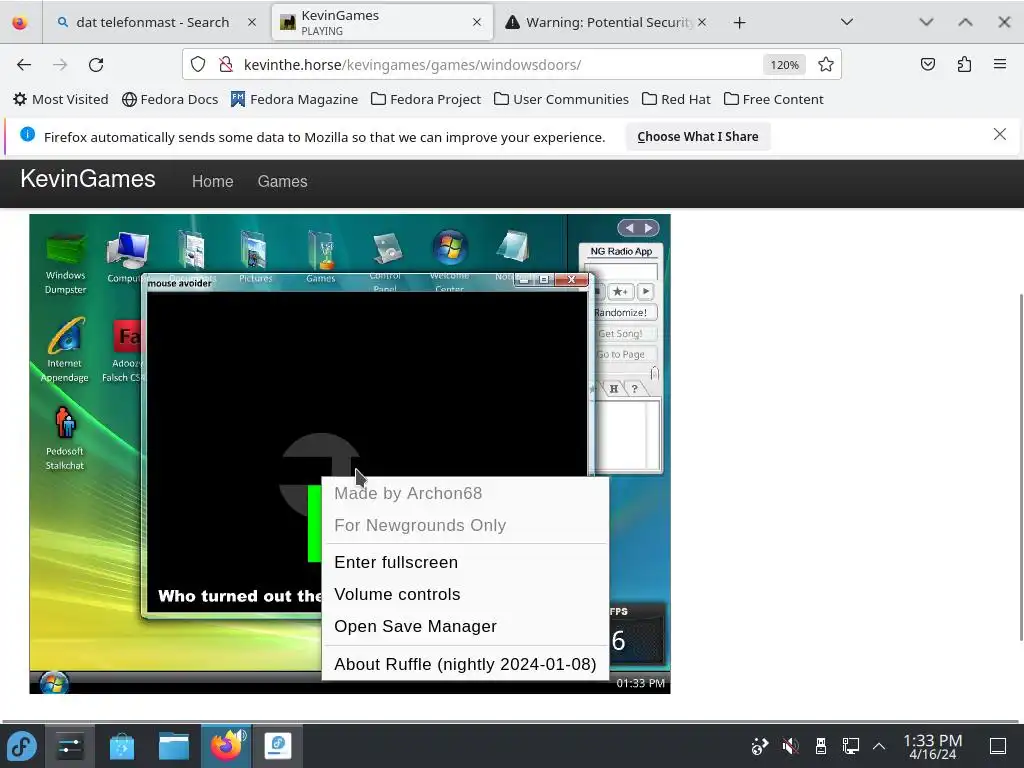Select Volume controls from context menu
Viewport: 1024px width, 768px height.
[x=397, y=594]
